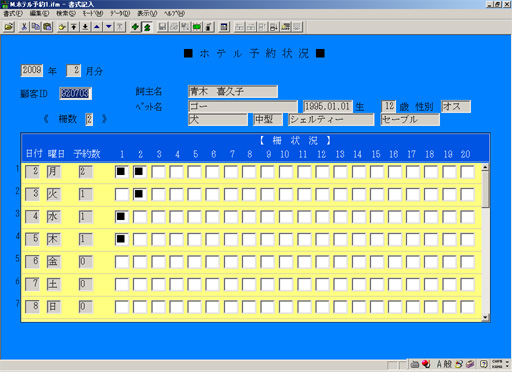Uncheck pen 2 on day 2 (月)

(139, 172)
